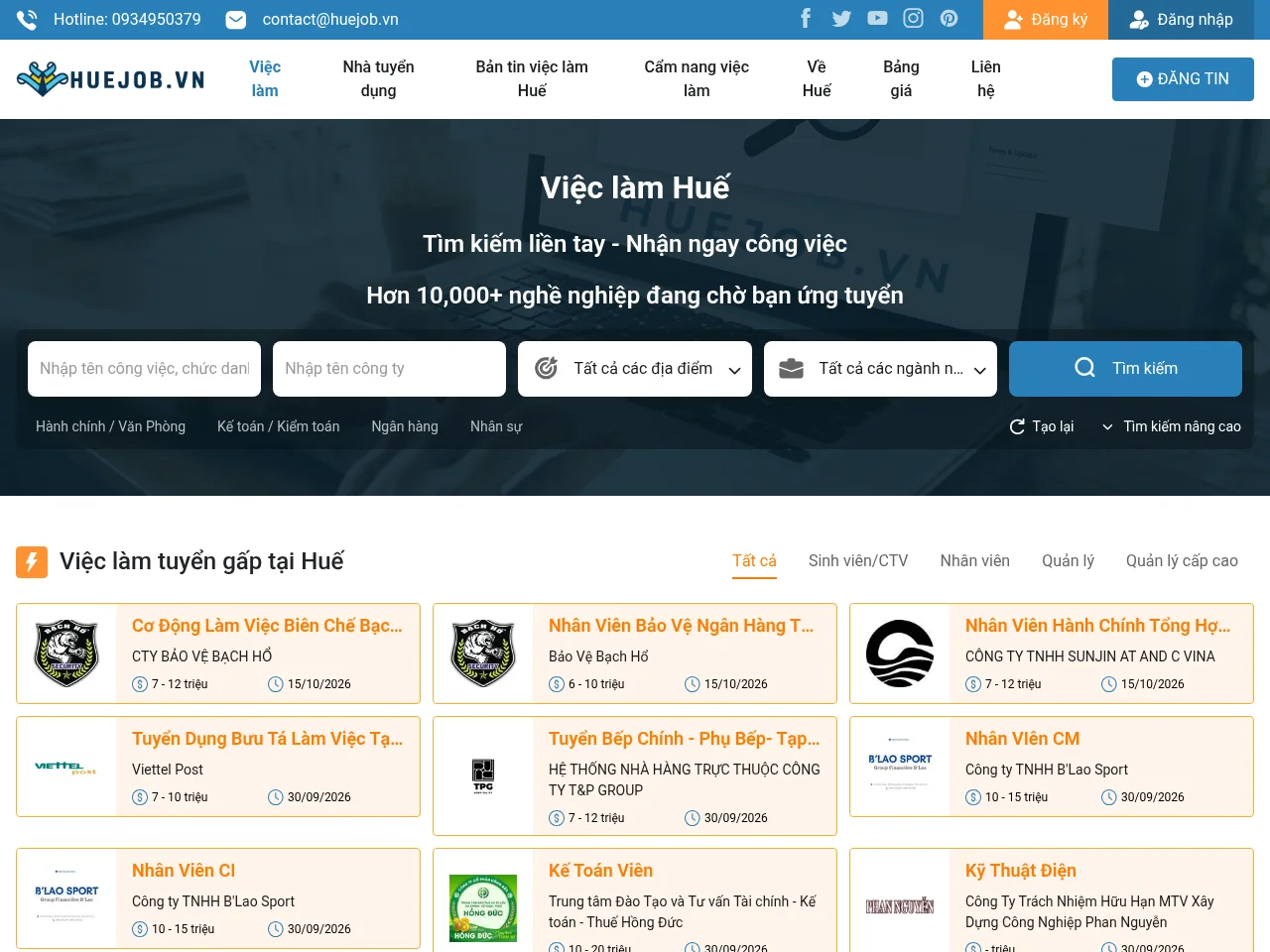Screen dimensions: 1270x952
Task: Open Cơ Động Làm Việc Biên Chế job
Action: [x=267, y=626]
